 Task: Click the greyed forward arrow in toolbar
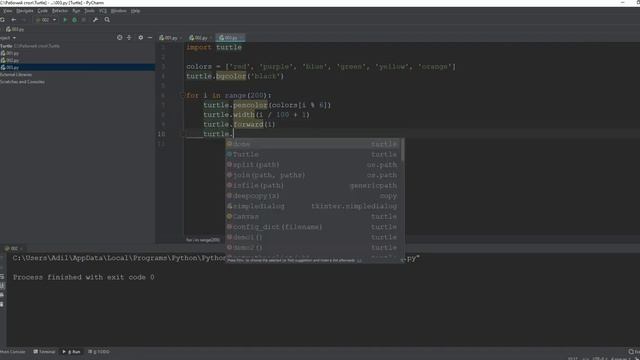coord(24,20)
